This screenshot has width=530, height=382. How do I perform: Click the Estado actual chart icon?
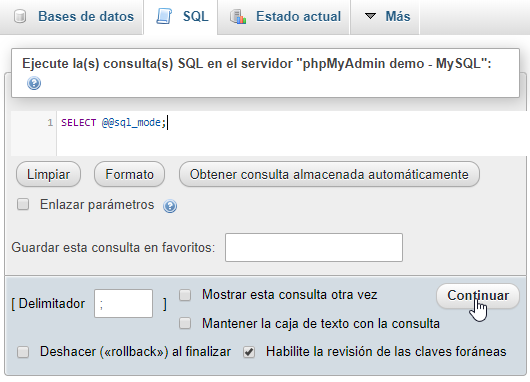238,17
